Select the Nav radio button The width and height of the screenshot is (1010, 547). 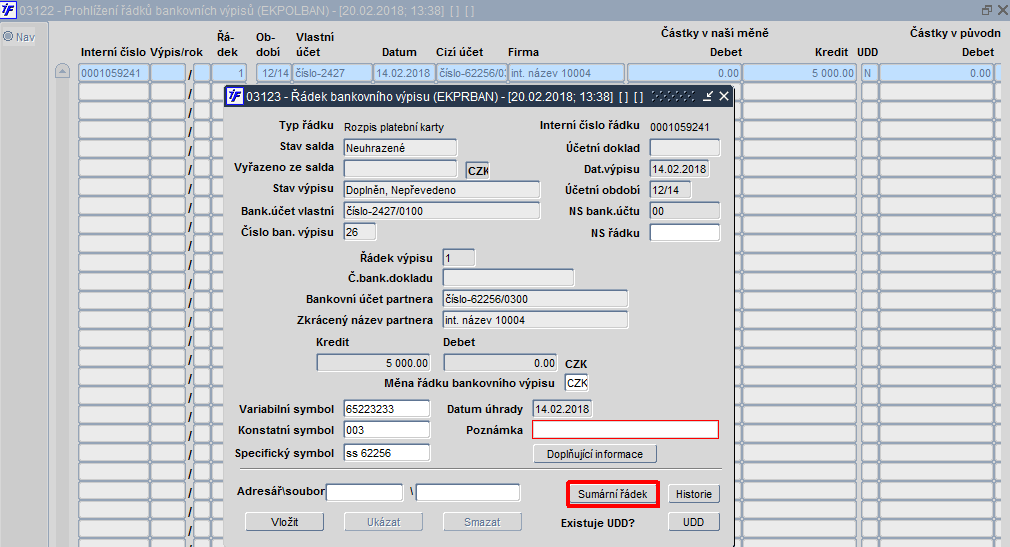[x=8, y=37]
